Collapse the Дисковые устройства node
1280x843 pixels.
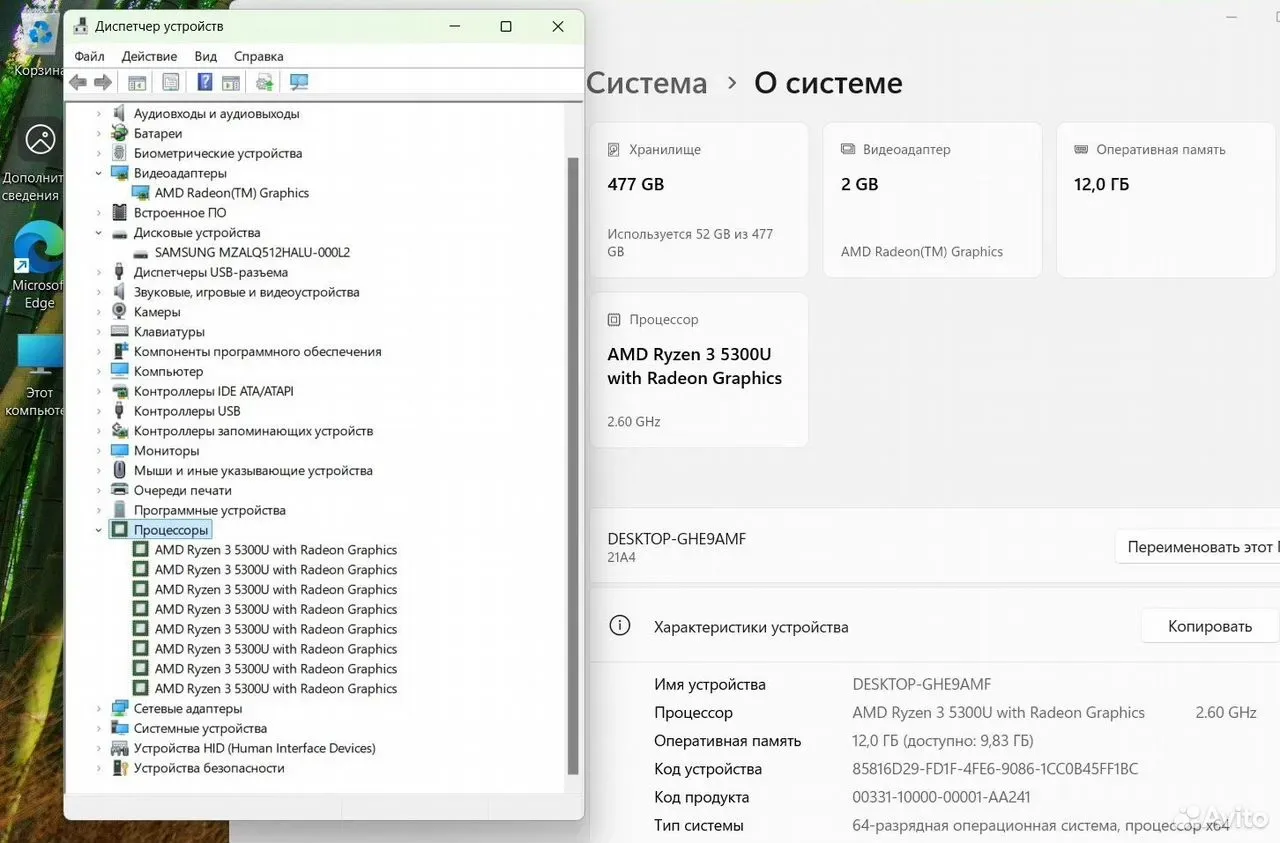tap(99, 233)
